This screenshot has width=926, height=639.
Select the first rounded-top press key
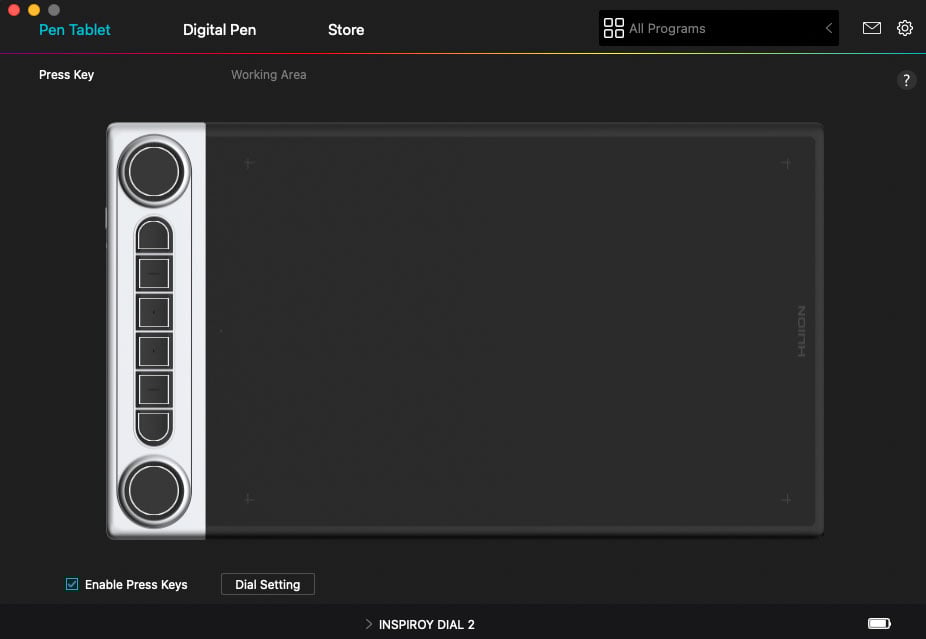(x=154, y=236)
